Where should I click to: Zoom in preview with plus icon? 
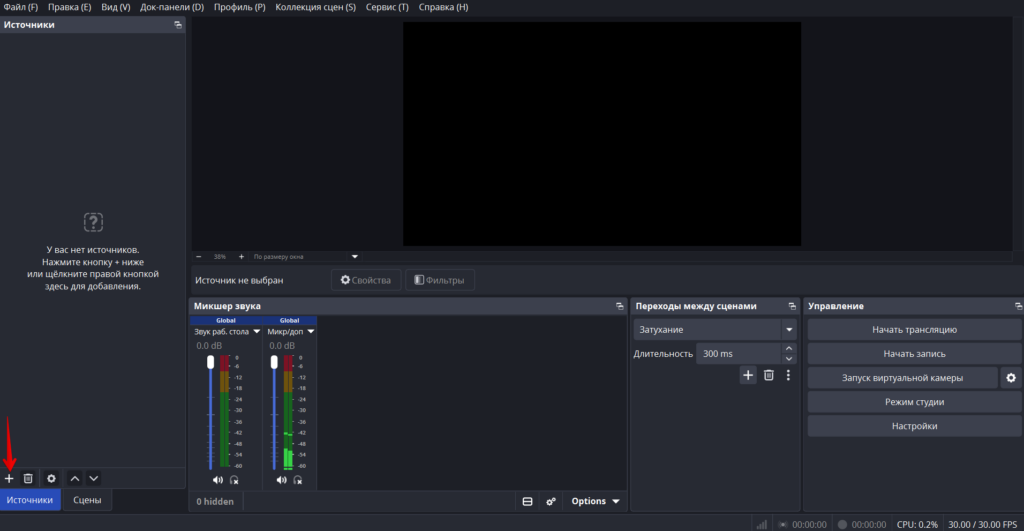tap(241, 257)
